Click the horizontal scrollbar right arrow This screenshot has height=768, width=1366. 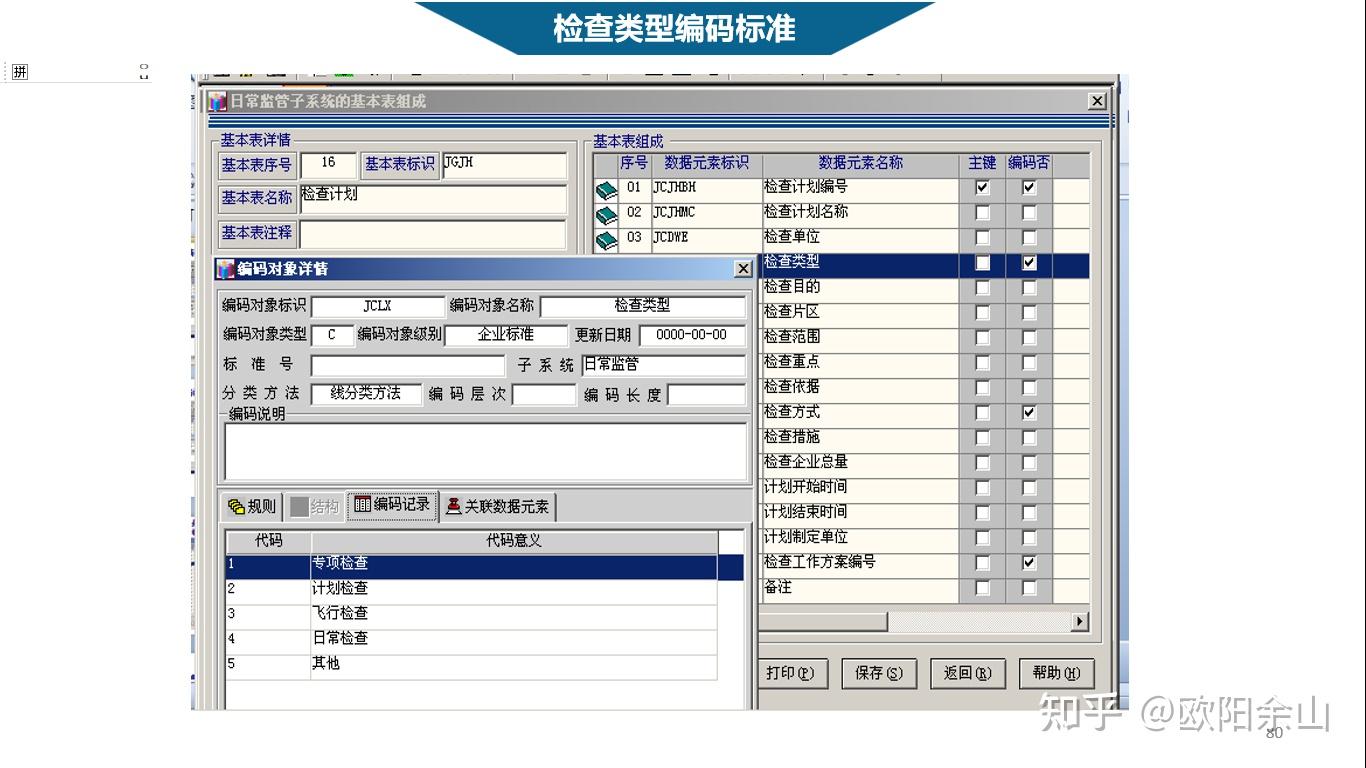tap(1081, 621)
